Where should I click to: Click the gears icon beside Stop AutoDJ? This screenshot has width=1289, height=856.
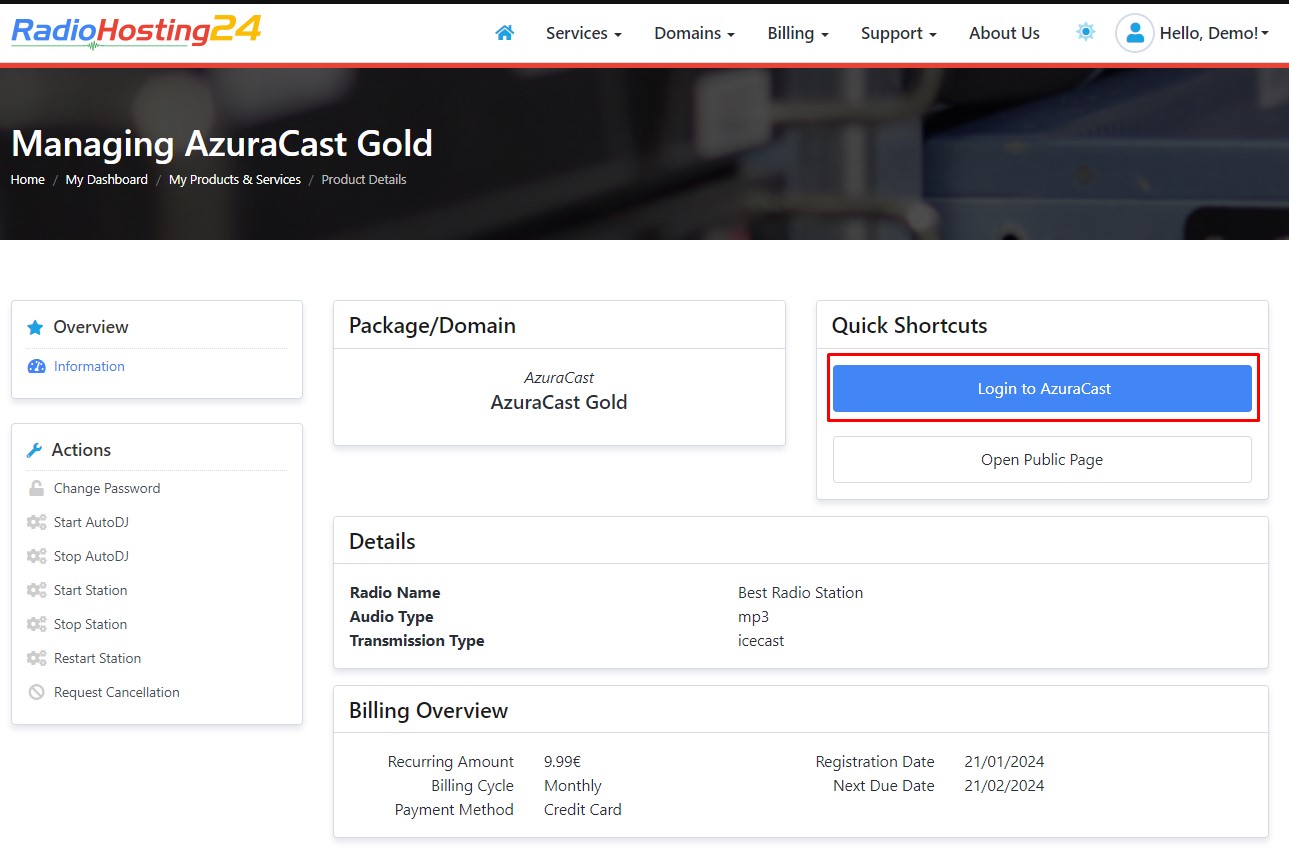pos(37,556)
